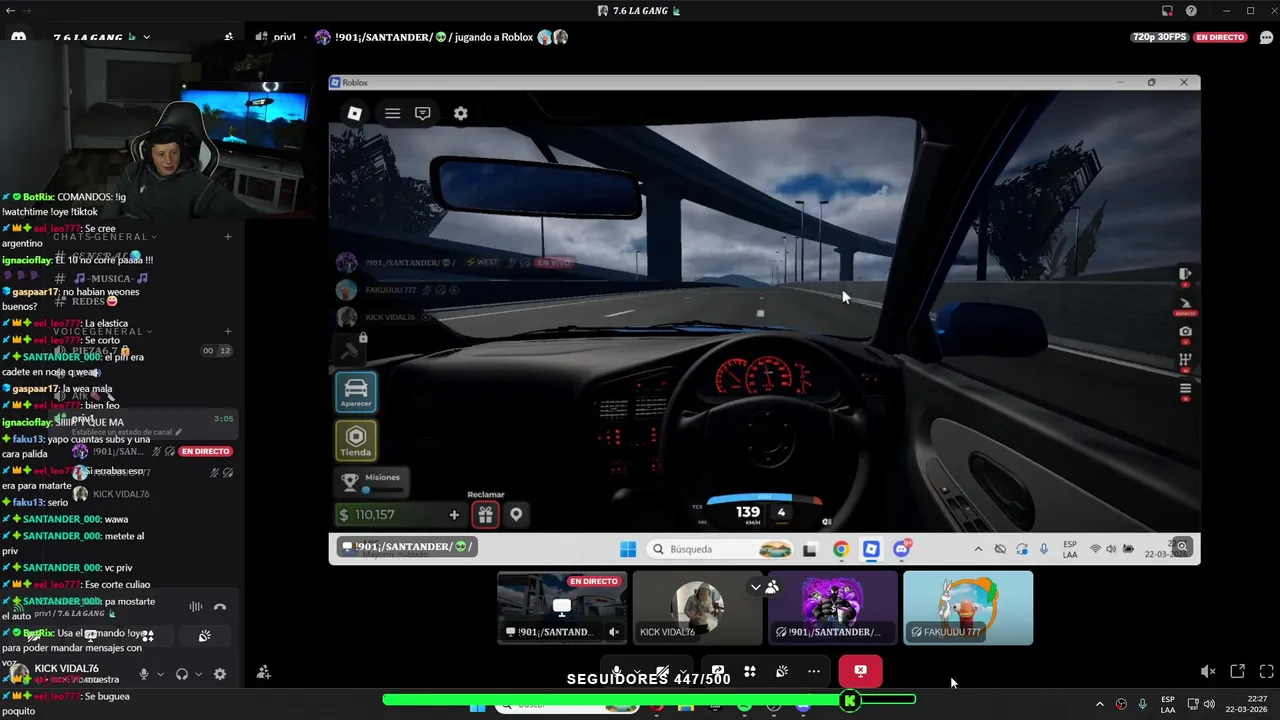The image size is (1280, 720).
Task: Toggle headphones deafen in user panel
Action: 182,674
